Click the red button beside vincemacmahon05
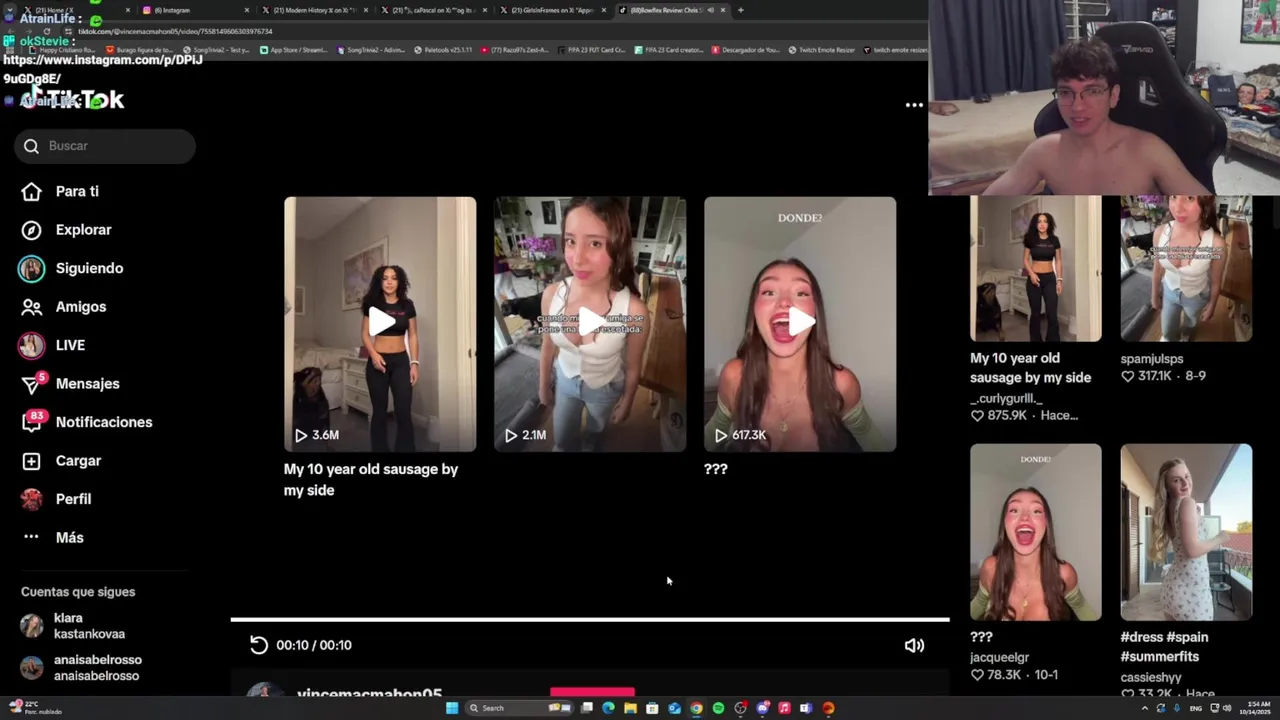The image size is (1280, 720). click(x=592, y=692)
